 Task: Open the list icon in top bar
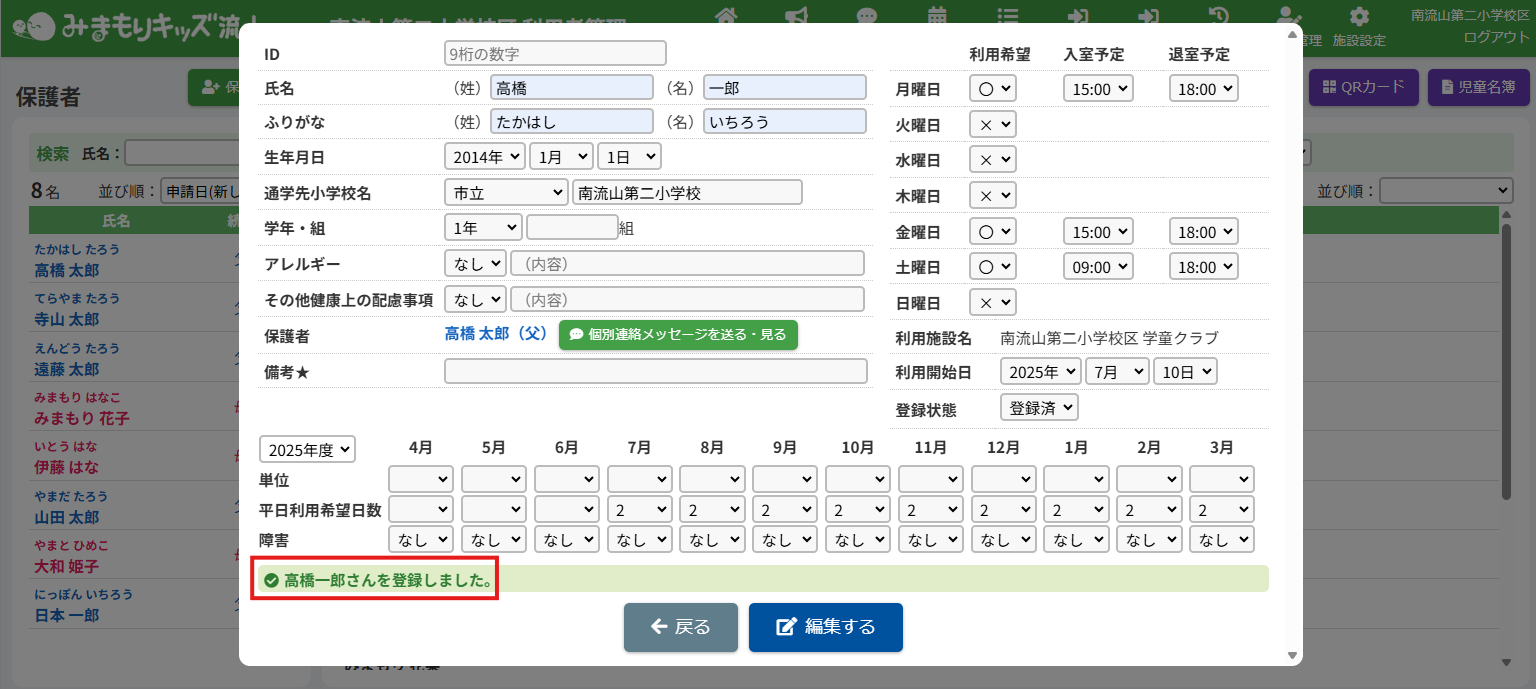pos(1009,16)
